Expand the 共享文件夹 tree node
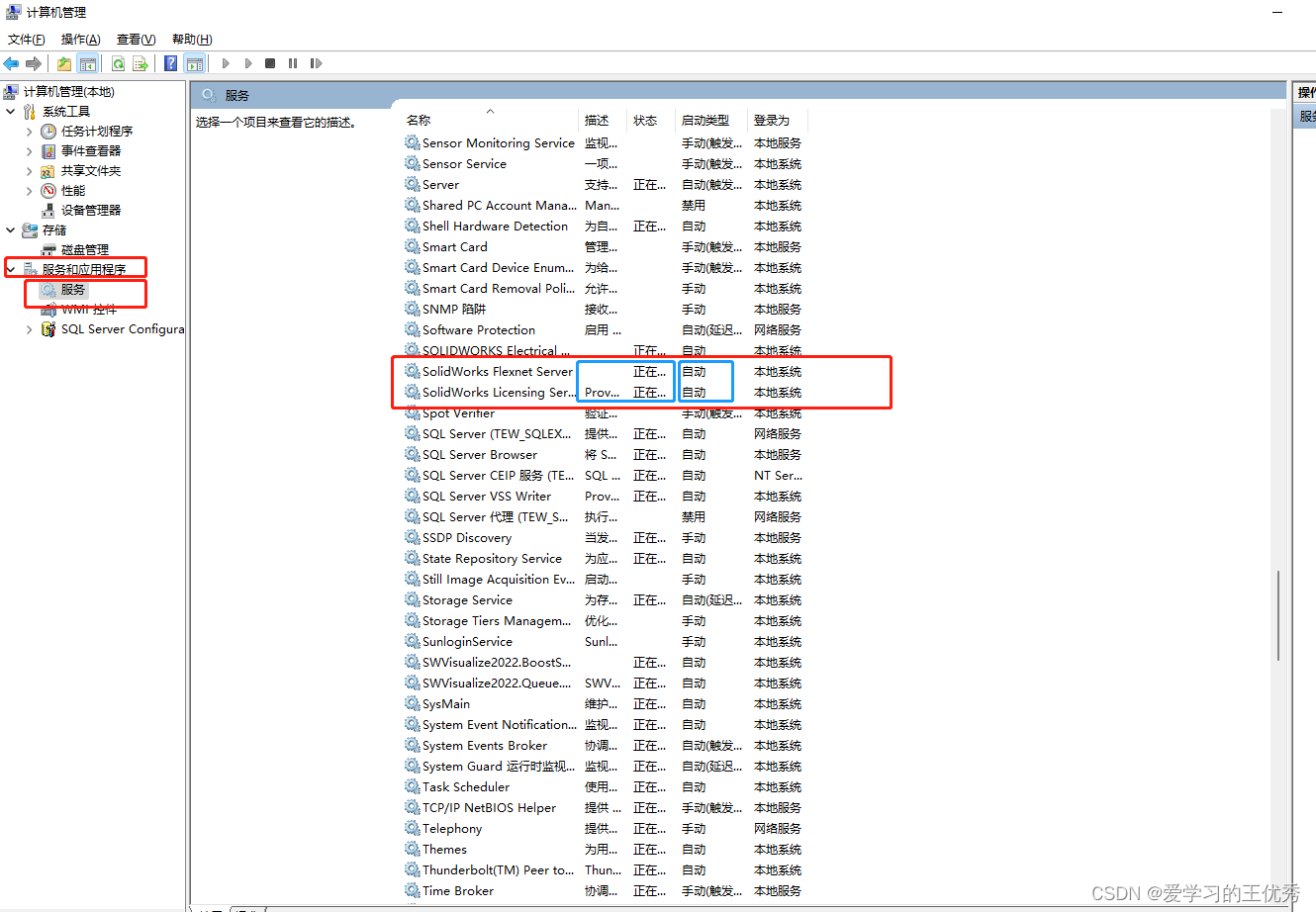This screenshot has height=912, width=1316. point(30,171)
